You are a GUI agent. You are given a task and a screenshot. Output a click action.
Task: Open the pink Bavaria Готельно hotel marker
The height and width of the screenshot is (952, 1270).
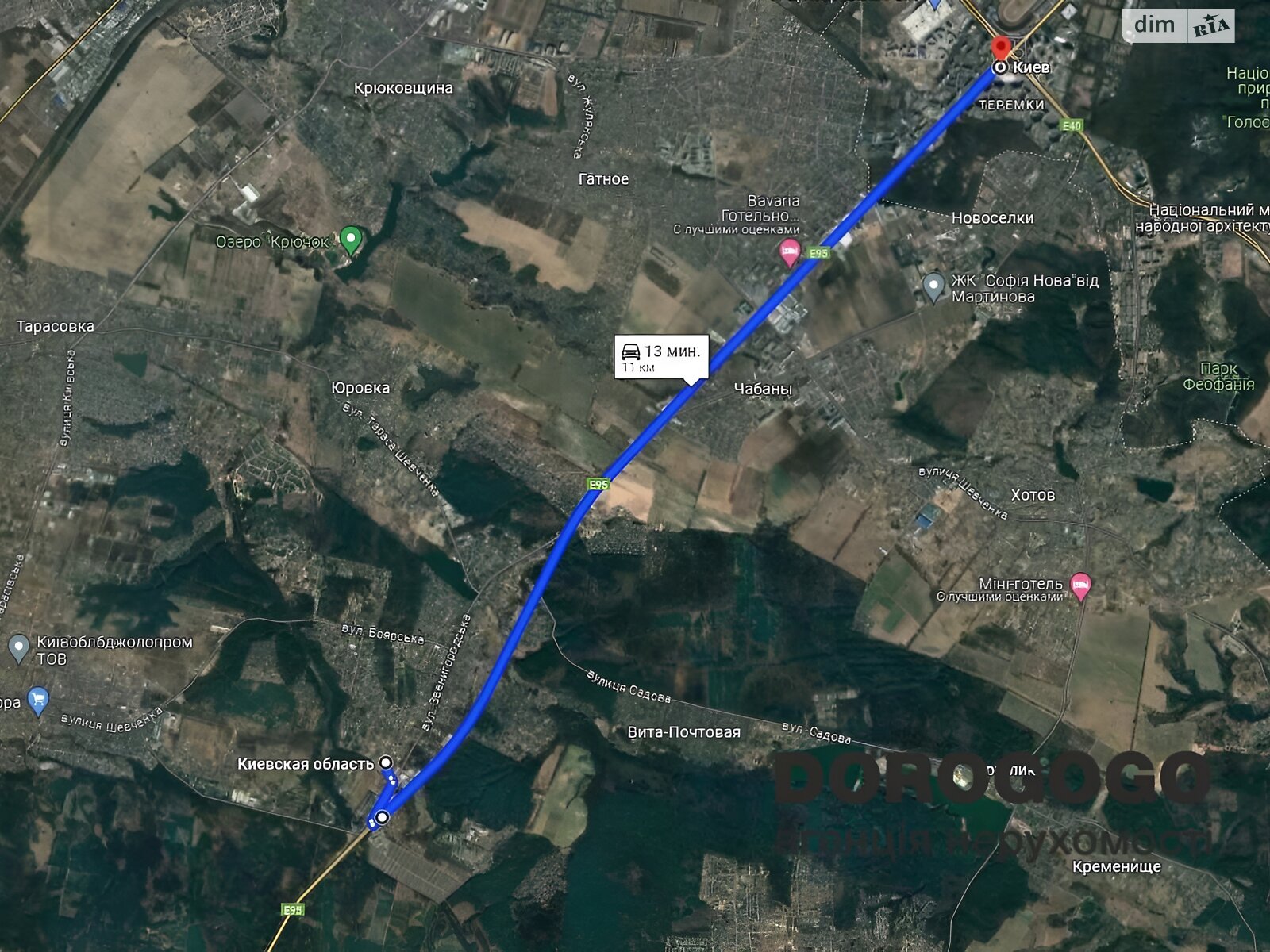790,254
